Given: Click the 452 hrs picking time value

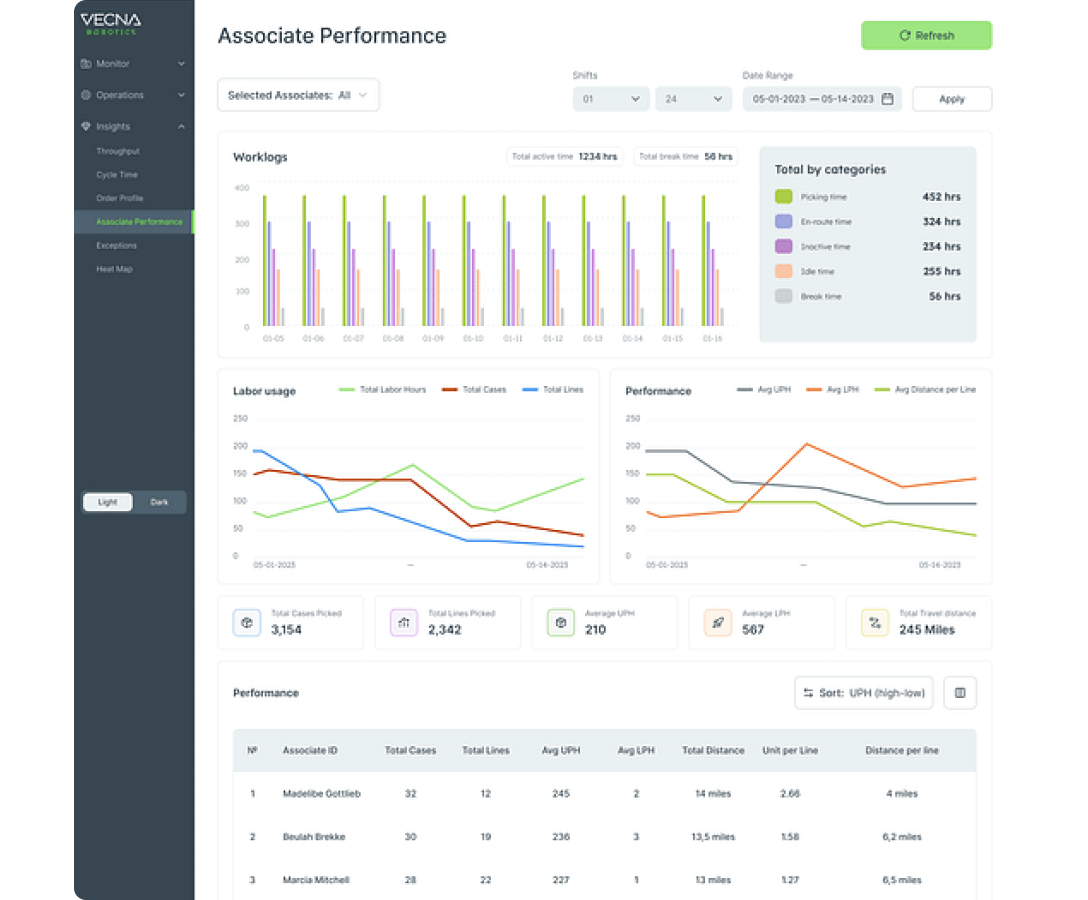Looking at the screenshot, I should 942,197.
